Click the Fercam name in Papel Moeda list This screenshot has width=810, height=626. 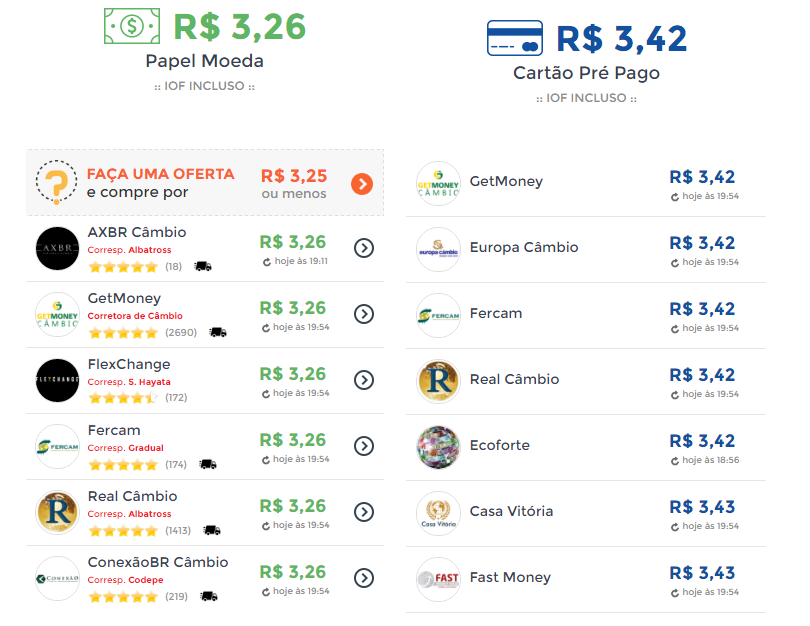[x=114, y=430]
